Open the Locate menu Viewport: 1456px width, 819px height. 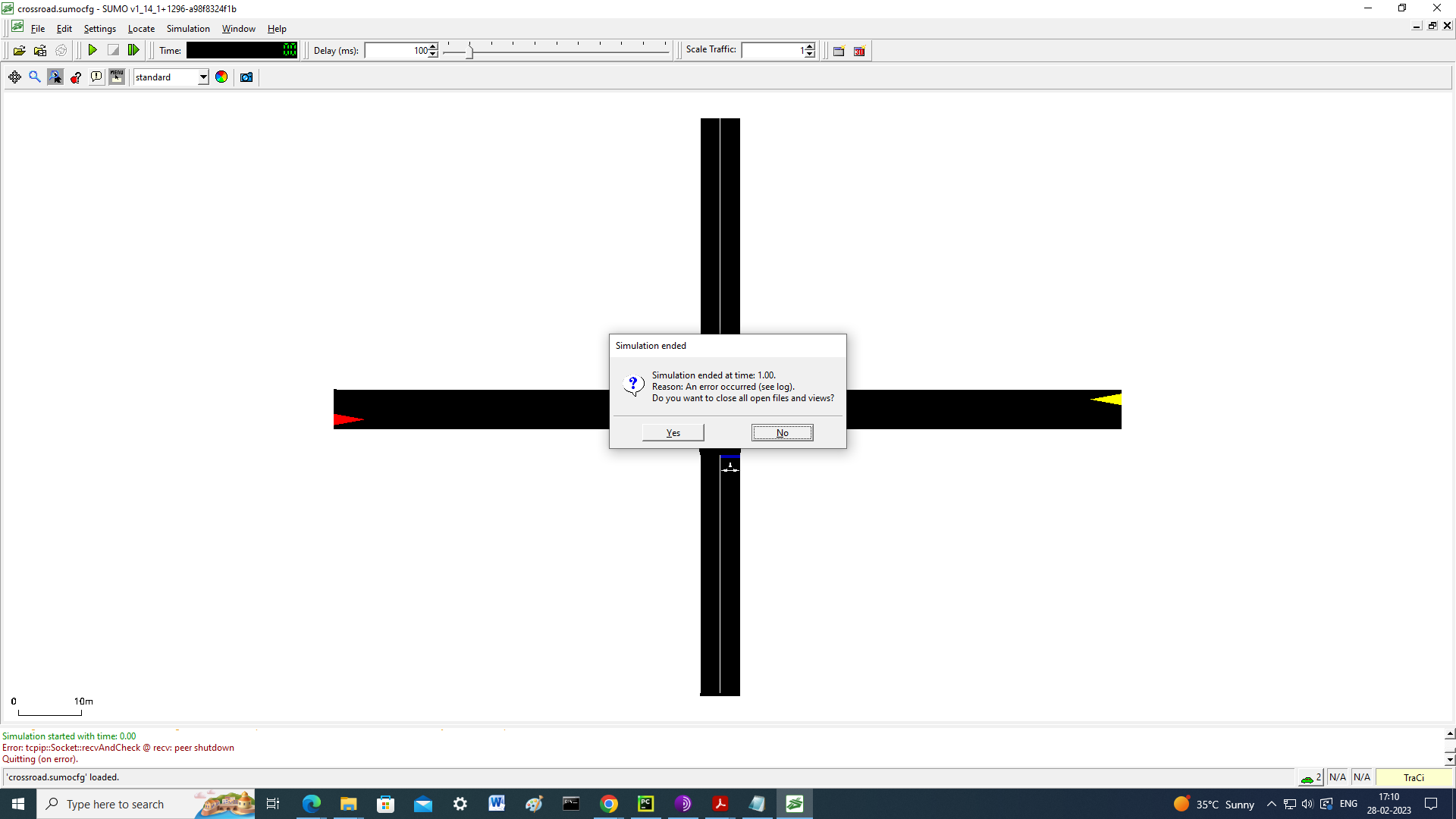[x=141, y=29]
